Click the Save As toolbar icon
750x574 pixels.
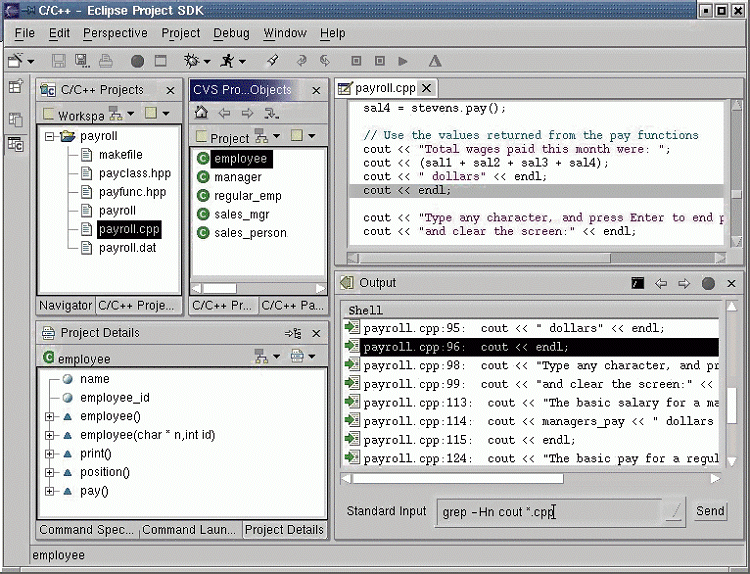(x=82, y=61)
